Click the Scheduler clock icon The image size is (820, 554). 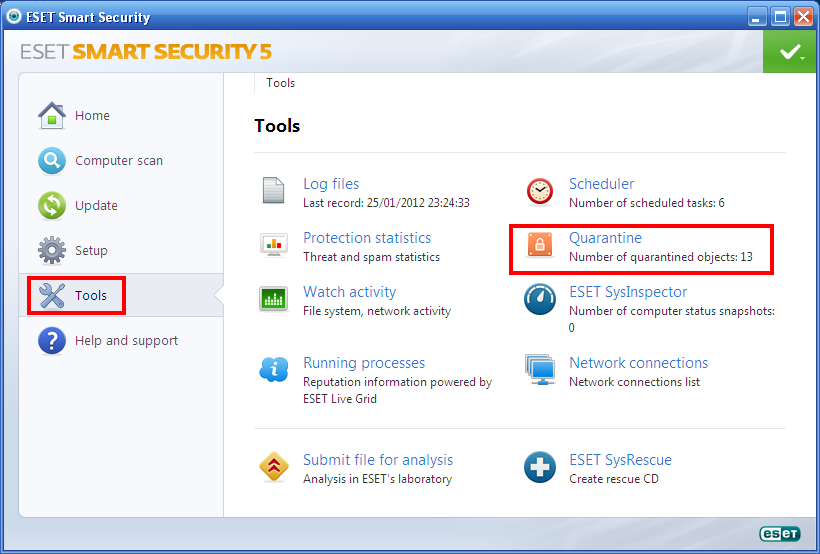(x=540, y=191)
